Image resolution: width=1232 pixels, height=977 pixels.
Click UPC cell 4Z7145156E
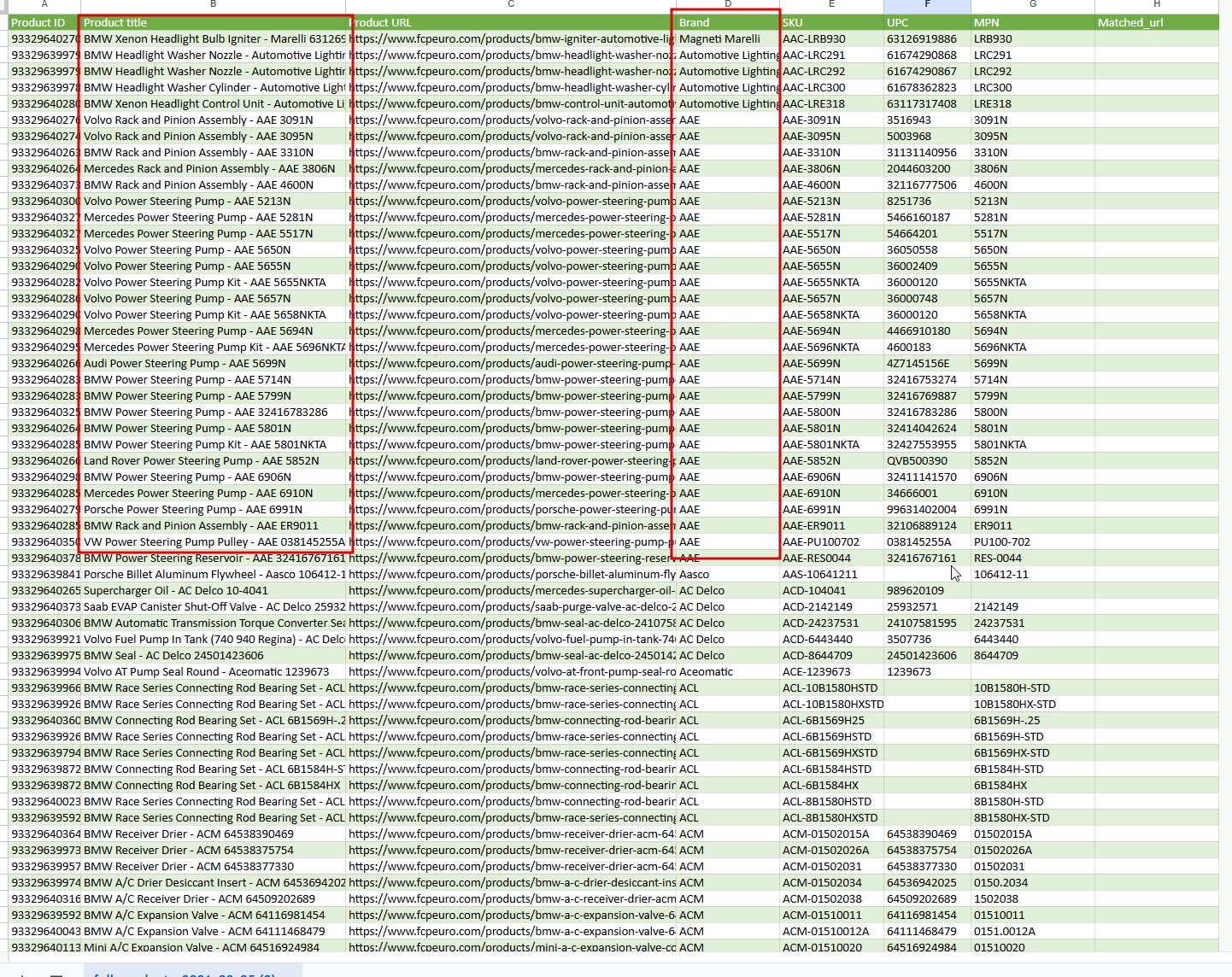[x=927, y=363]
